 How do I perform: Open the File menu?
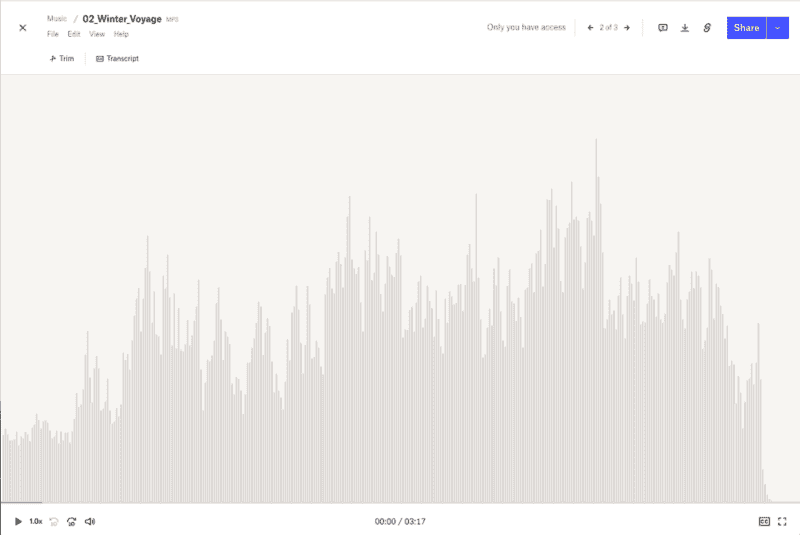pos(53,34)
